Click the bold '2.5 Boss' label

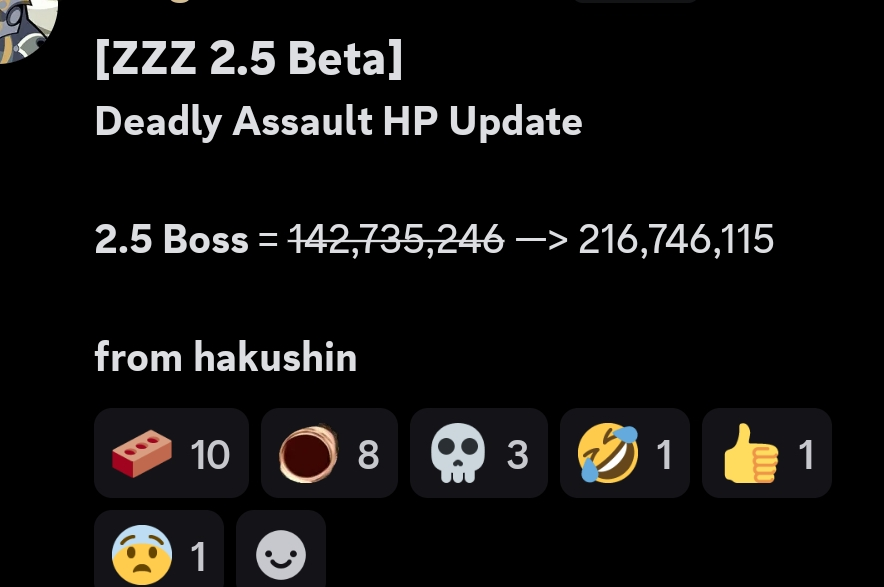pyautogui.click(x=171, y=239)
